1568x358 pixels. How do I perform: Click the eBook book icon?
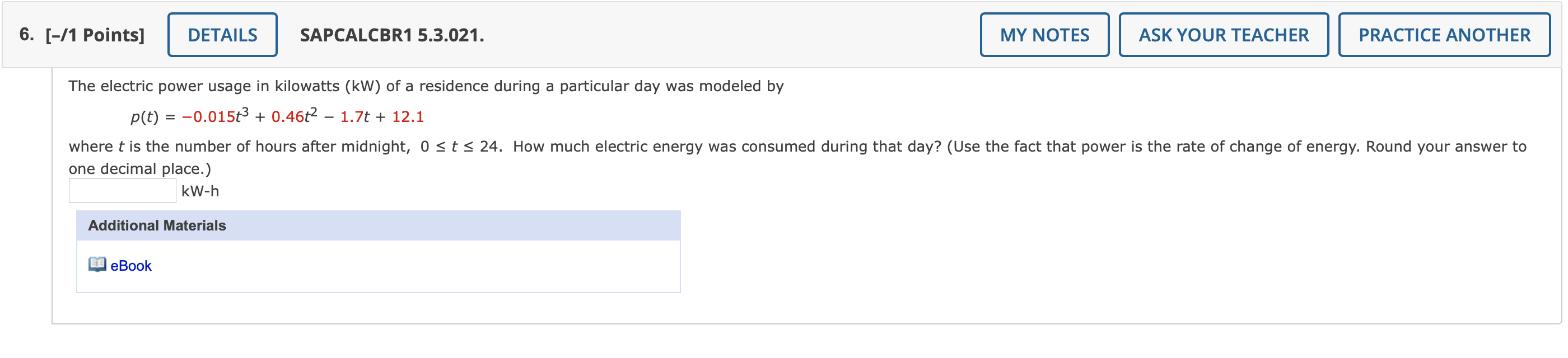tap(97, 266)
